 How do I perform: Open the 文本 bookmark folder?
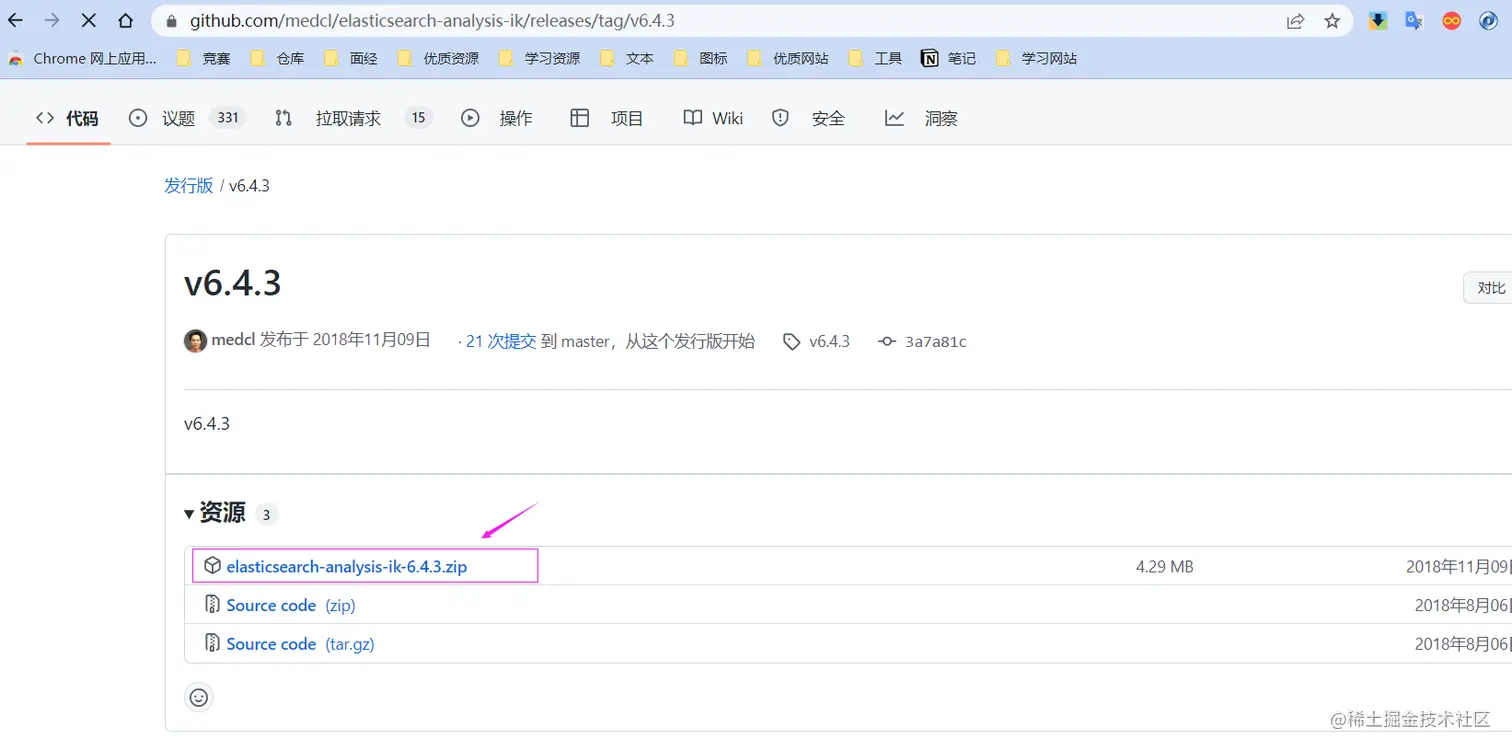626,59
